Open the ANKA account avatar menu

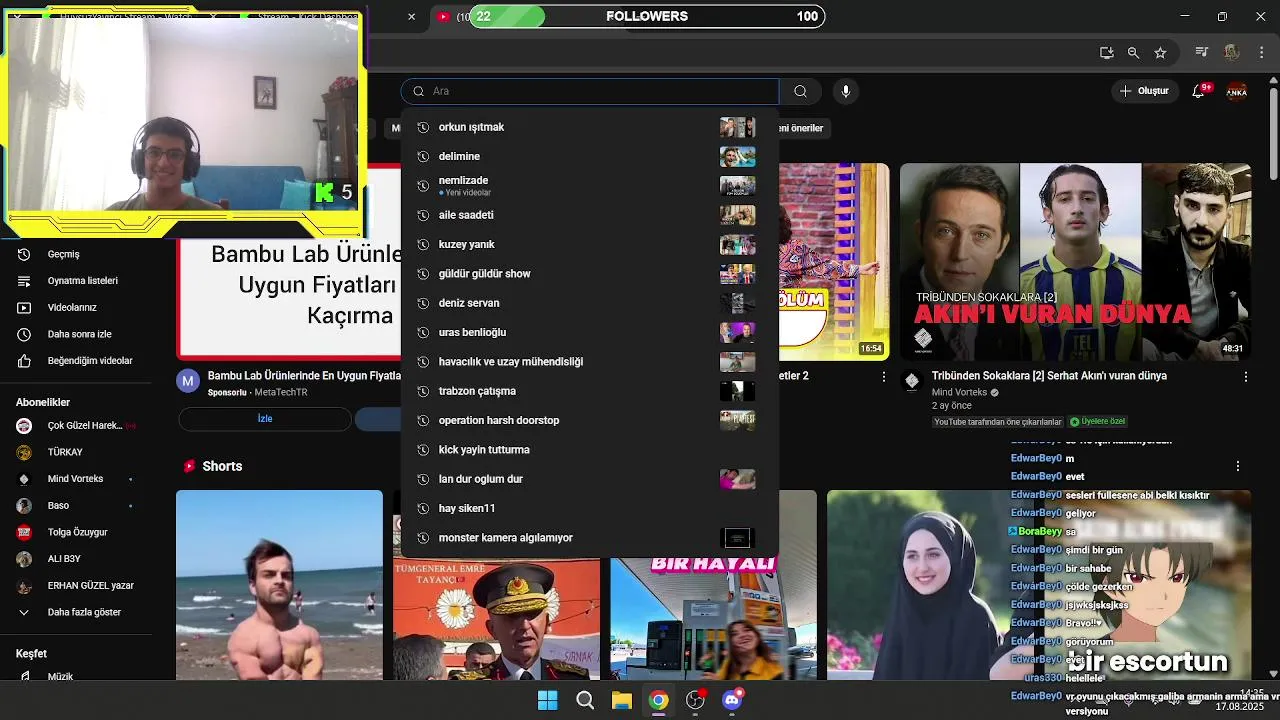(x=1237, y=91)
